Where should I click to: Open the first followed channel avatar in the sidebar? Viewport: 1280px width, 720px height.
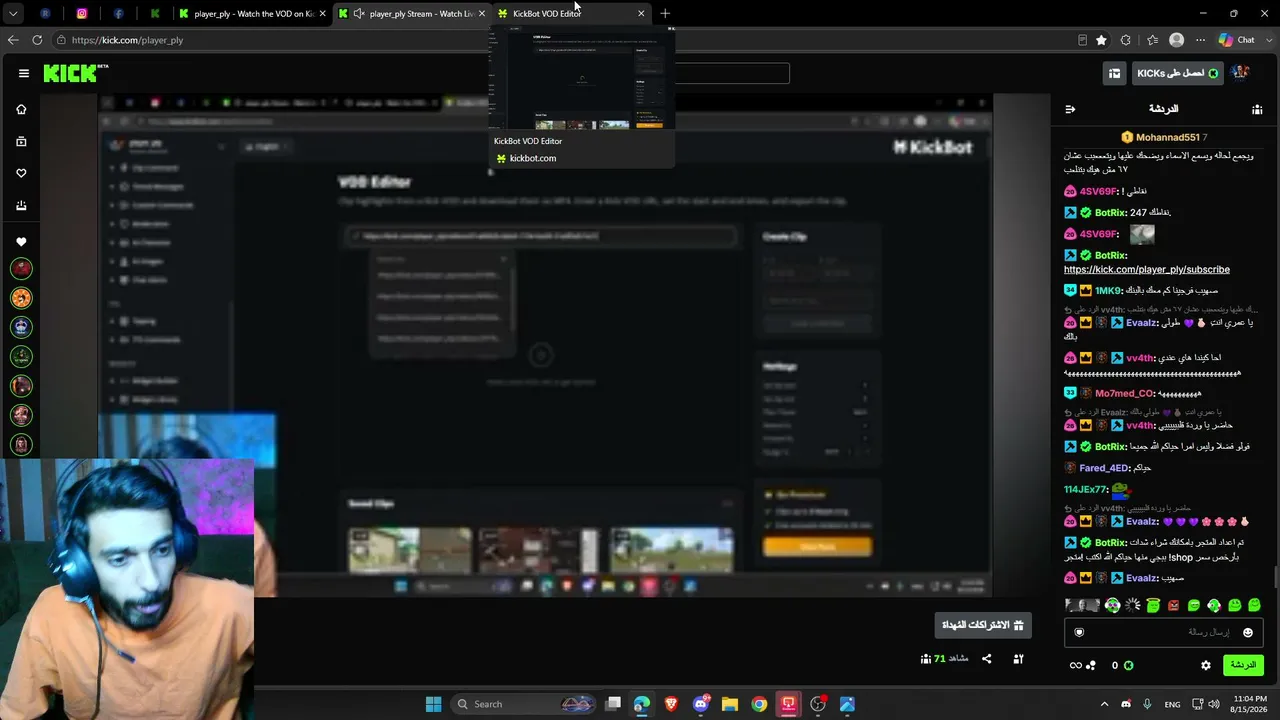21,268
